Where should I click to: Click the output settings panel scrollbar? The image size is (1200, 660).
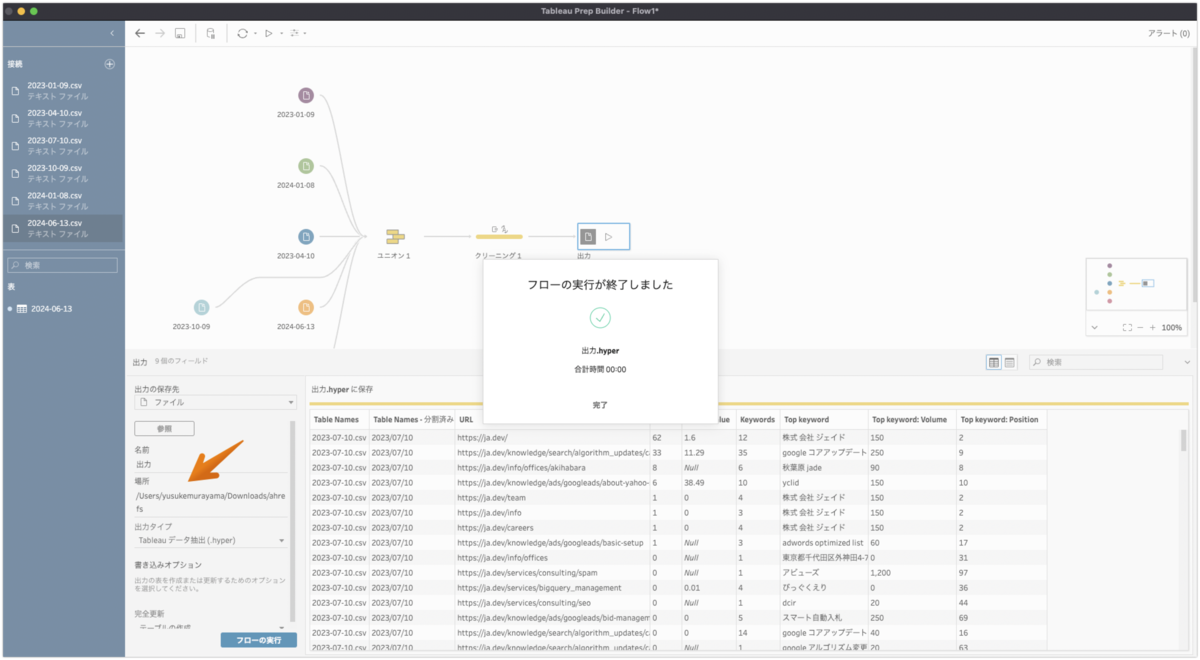pyautogui.click(x=292, y=520)
